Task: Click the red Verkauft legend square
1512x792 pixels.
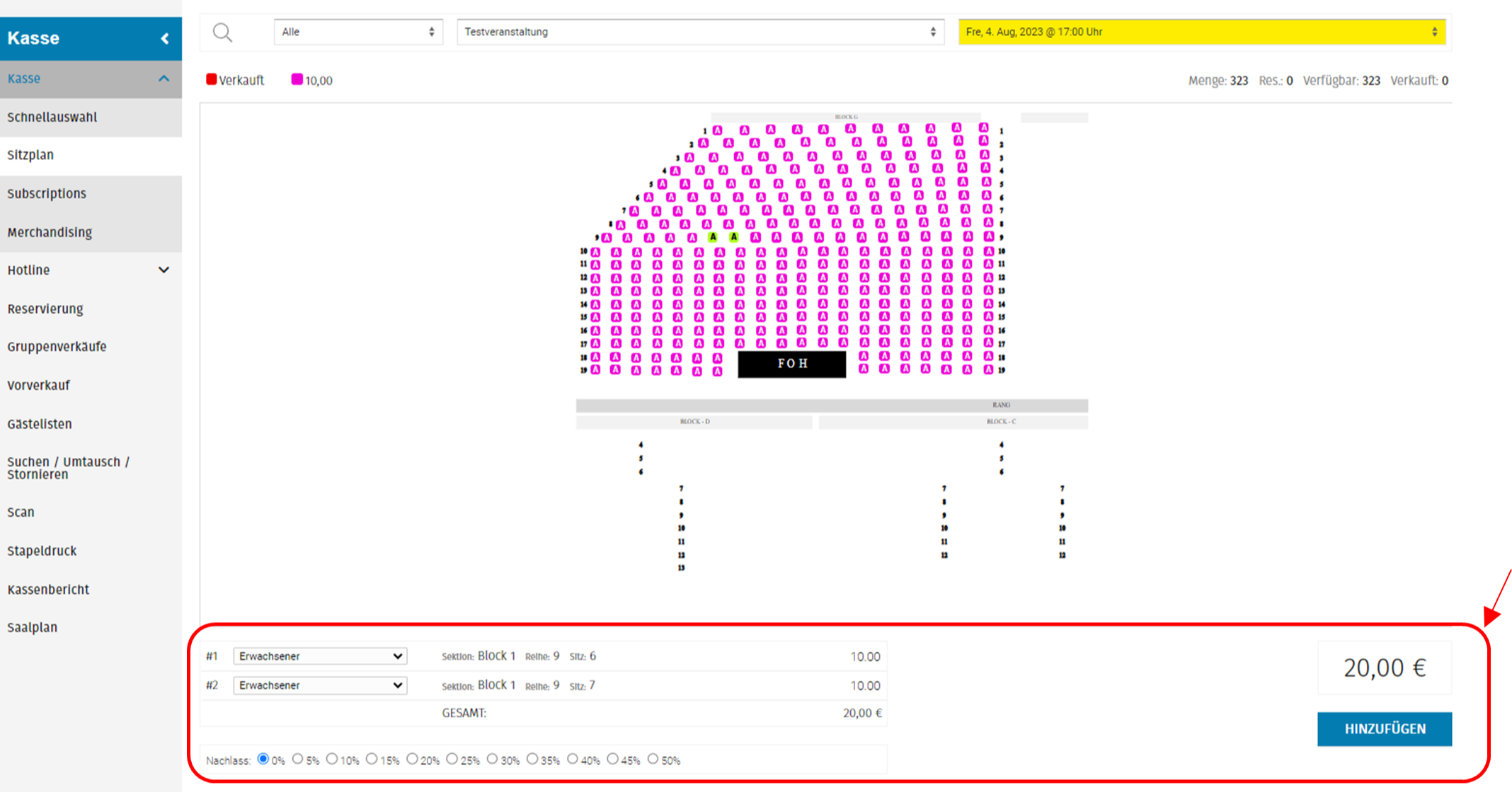Action: (x=211, y=79)
